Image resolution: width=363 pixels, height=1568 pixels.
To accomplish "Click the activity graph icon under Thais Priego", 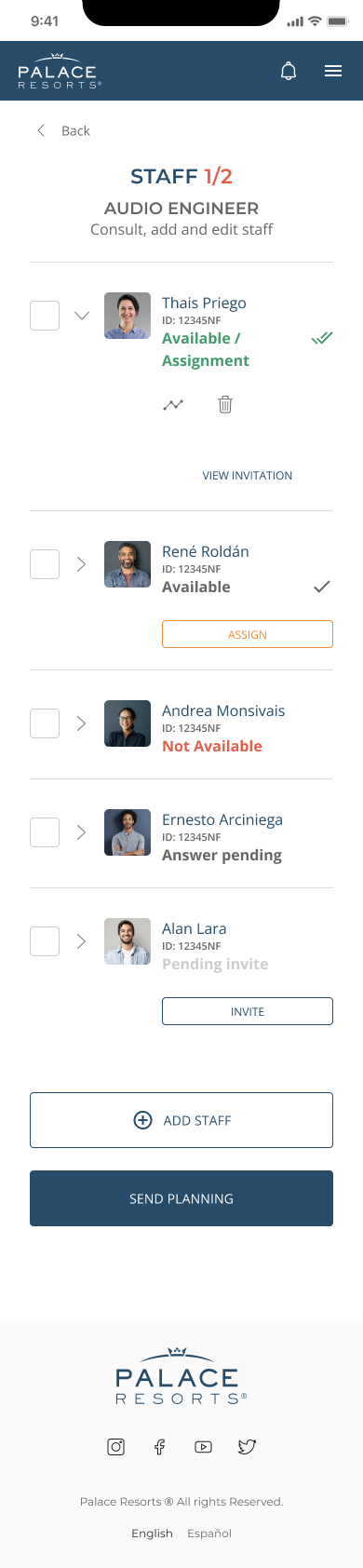I will [x=173, y=405].
